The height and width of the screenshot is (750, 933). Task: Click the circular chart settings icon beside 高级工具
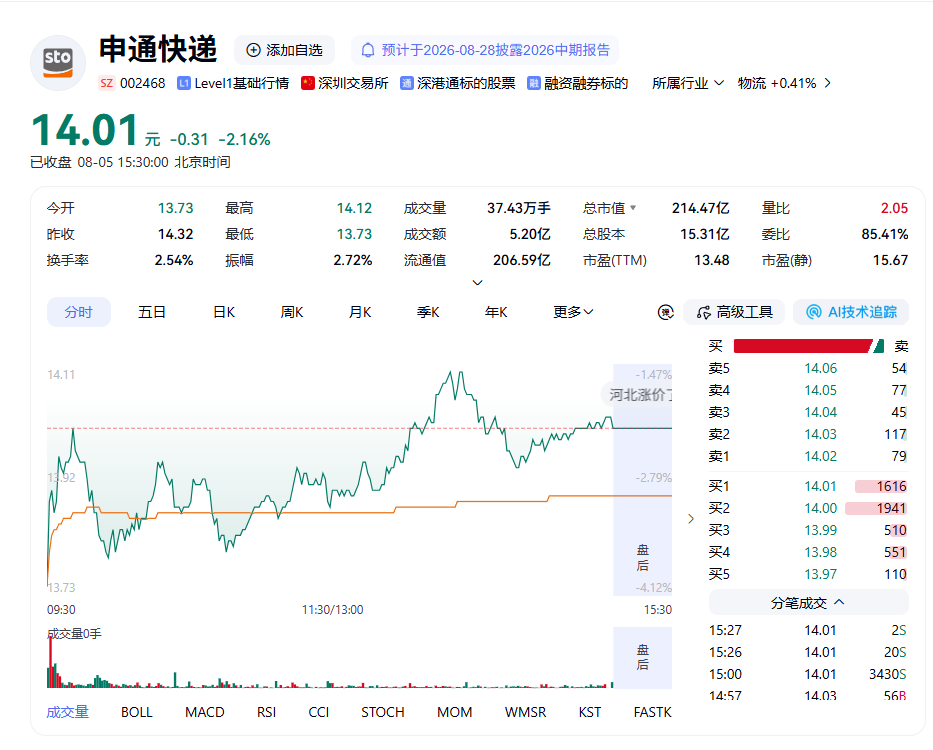coord(665,312)
